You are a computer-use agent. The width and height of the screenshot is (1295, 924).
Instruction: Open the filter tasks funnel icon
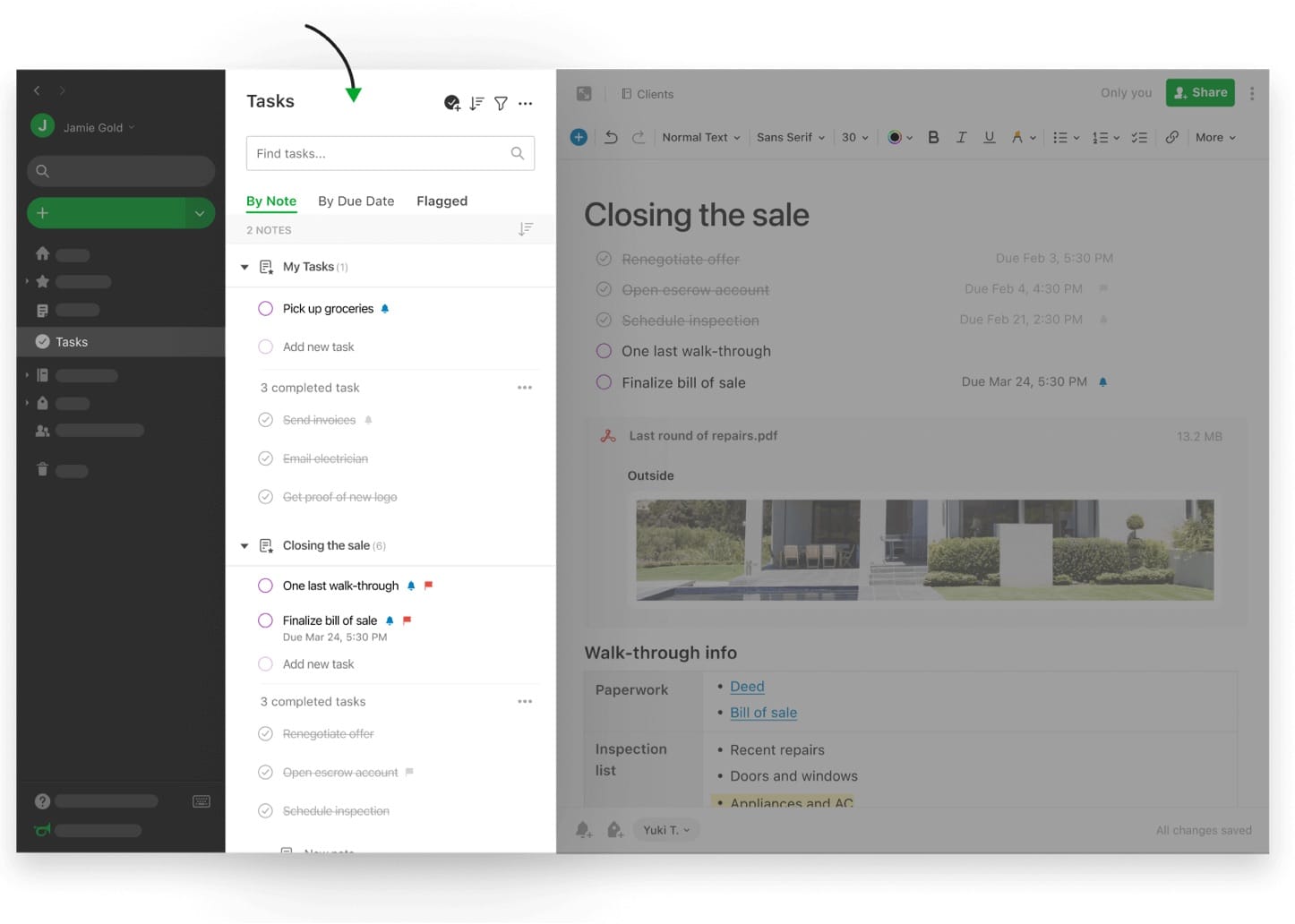coord(501,103)
